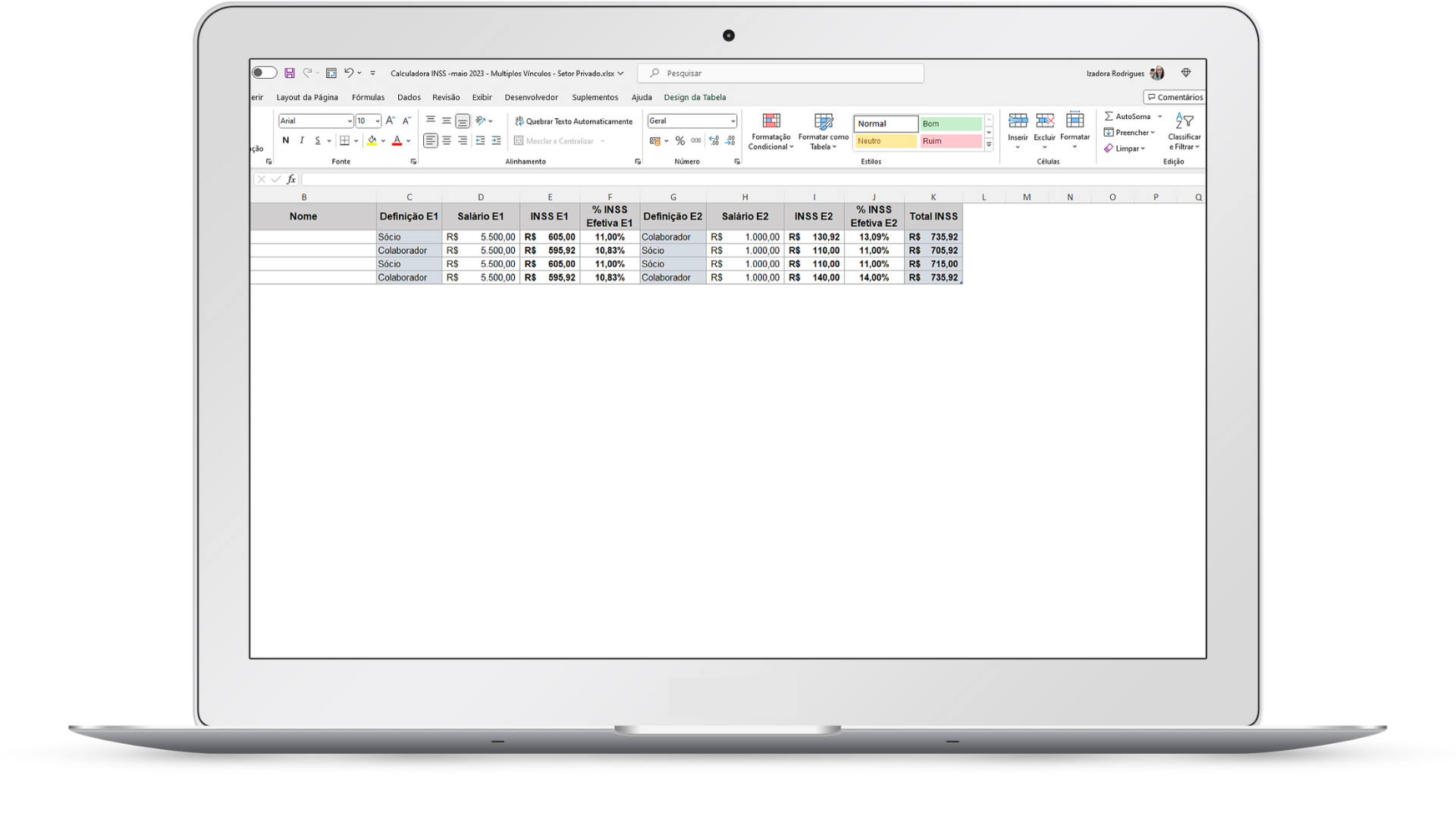Click the Redo arrow icon
Viewport: 1456px width, 819px height.
(308, 74)
